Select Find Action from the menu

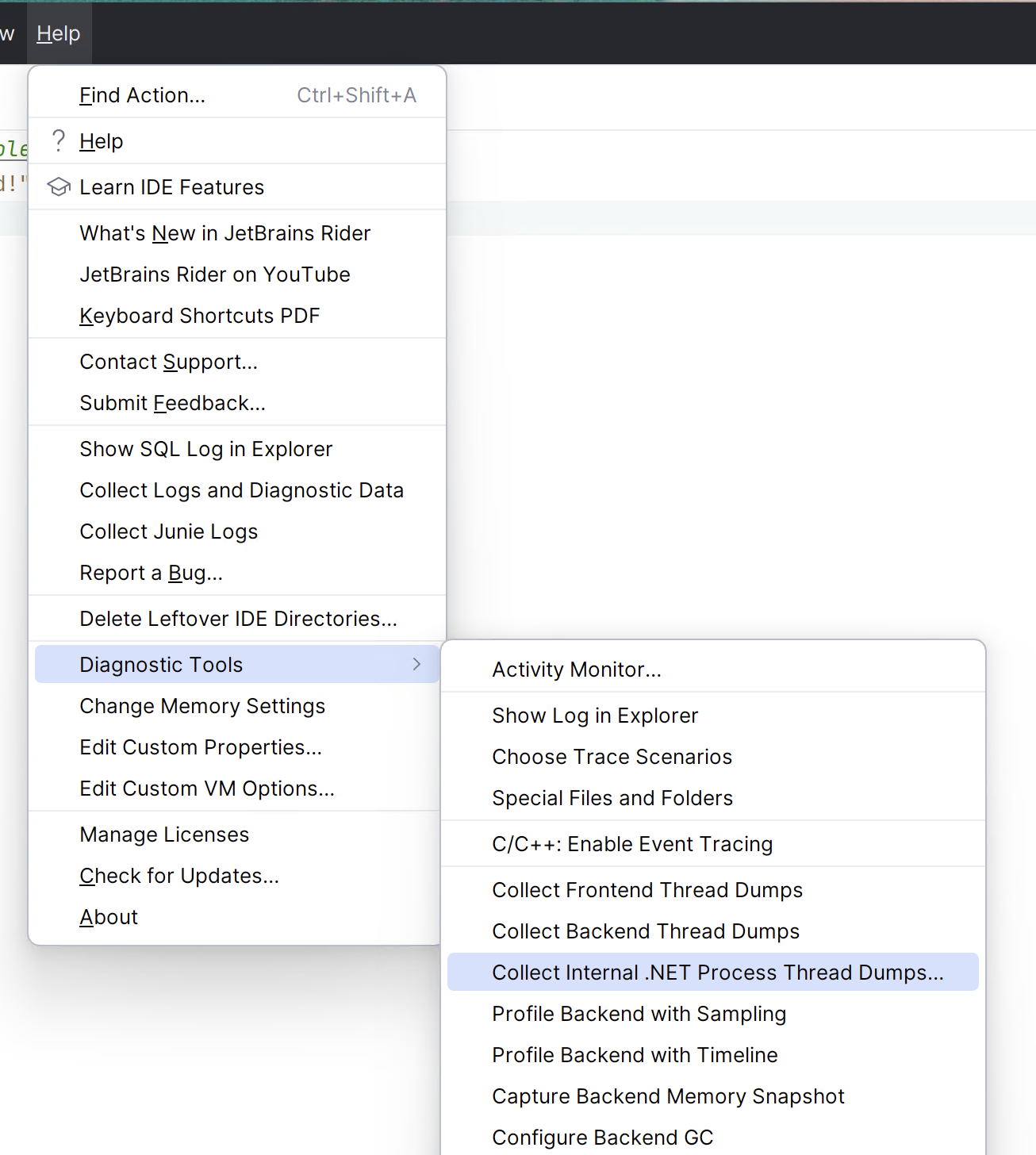click(x=142, y=94)
